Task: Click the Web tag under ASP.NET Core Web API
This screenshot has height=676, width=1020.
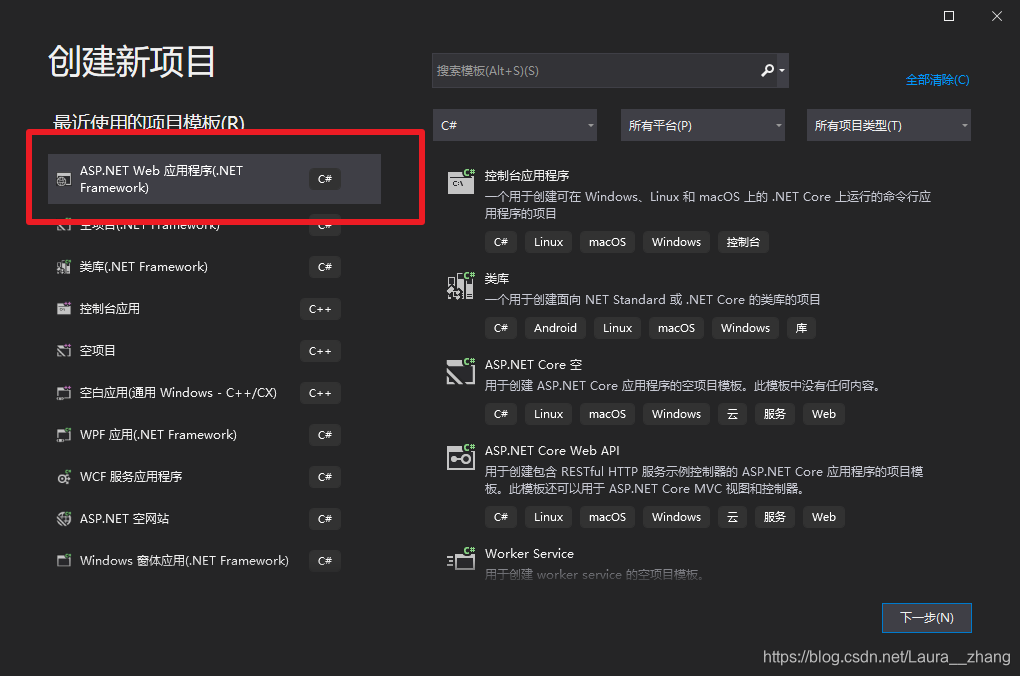Action: [824, 517]
